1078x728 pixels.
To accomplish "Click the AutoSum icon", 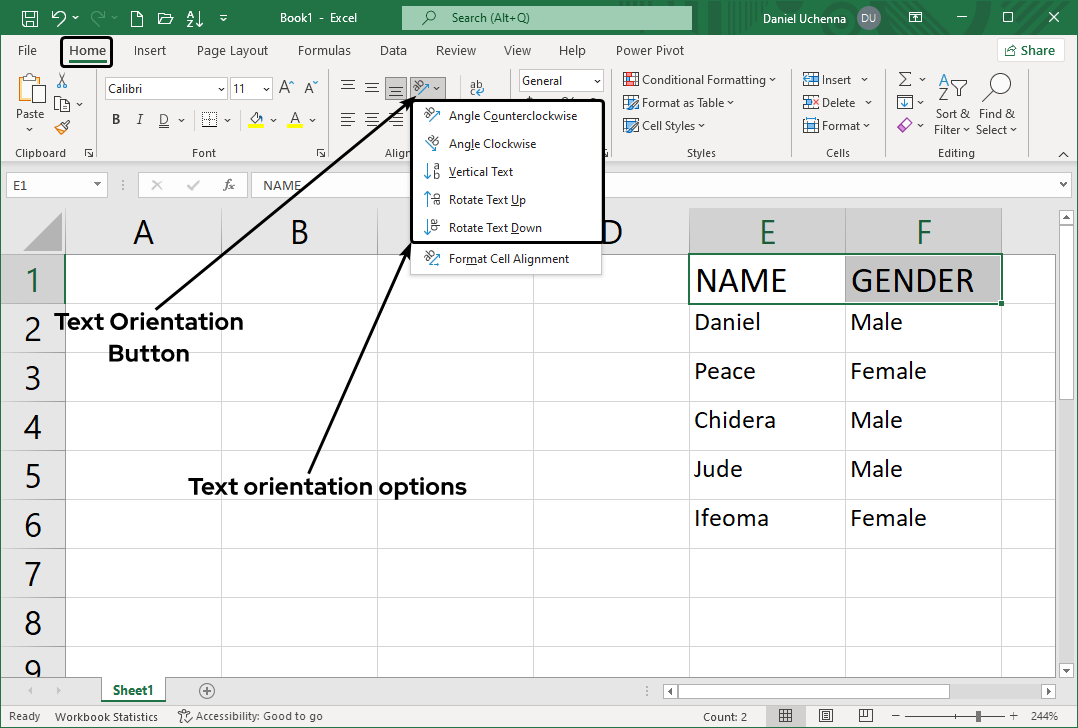I will pos(907,78).
